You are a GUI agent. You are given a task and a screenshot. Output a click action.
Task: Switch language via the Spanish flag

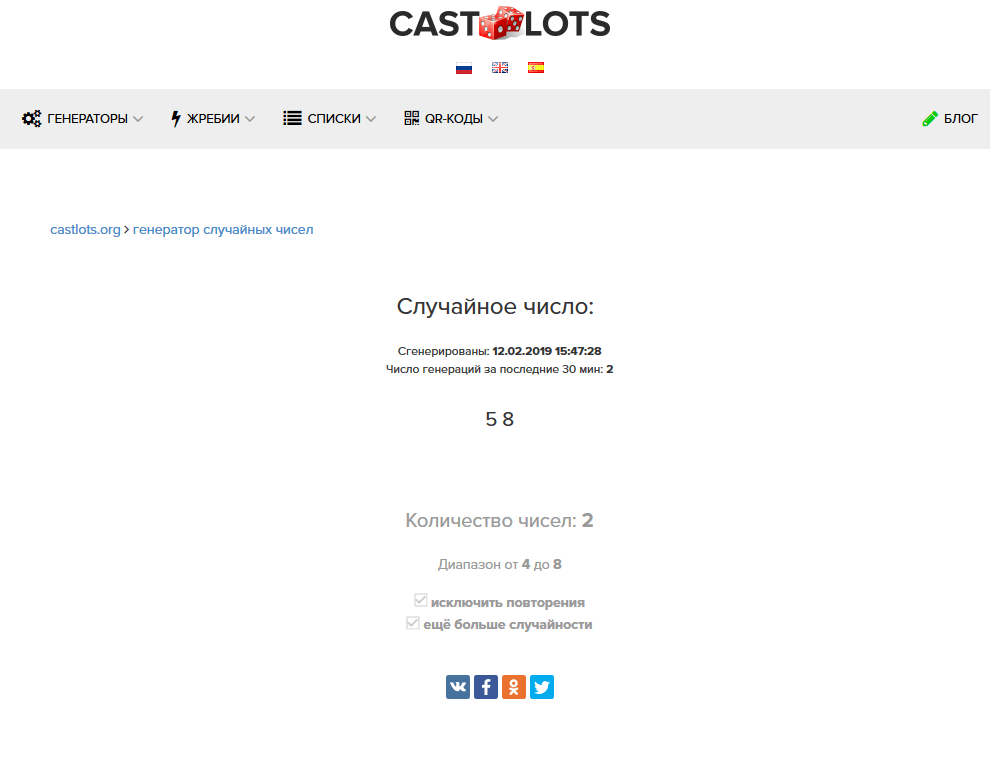point(536,68)
